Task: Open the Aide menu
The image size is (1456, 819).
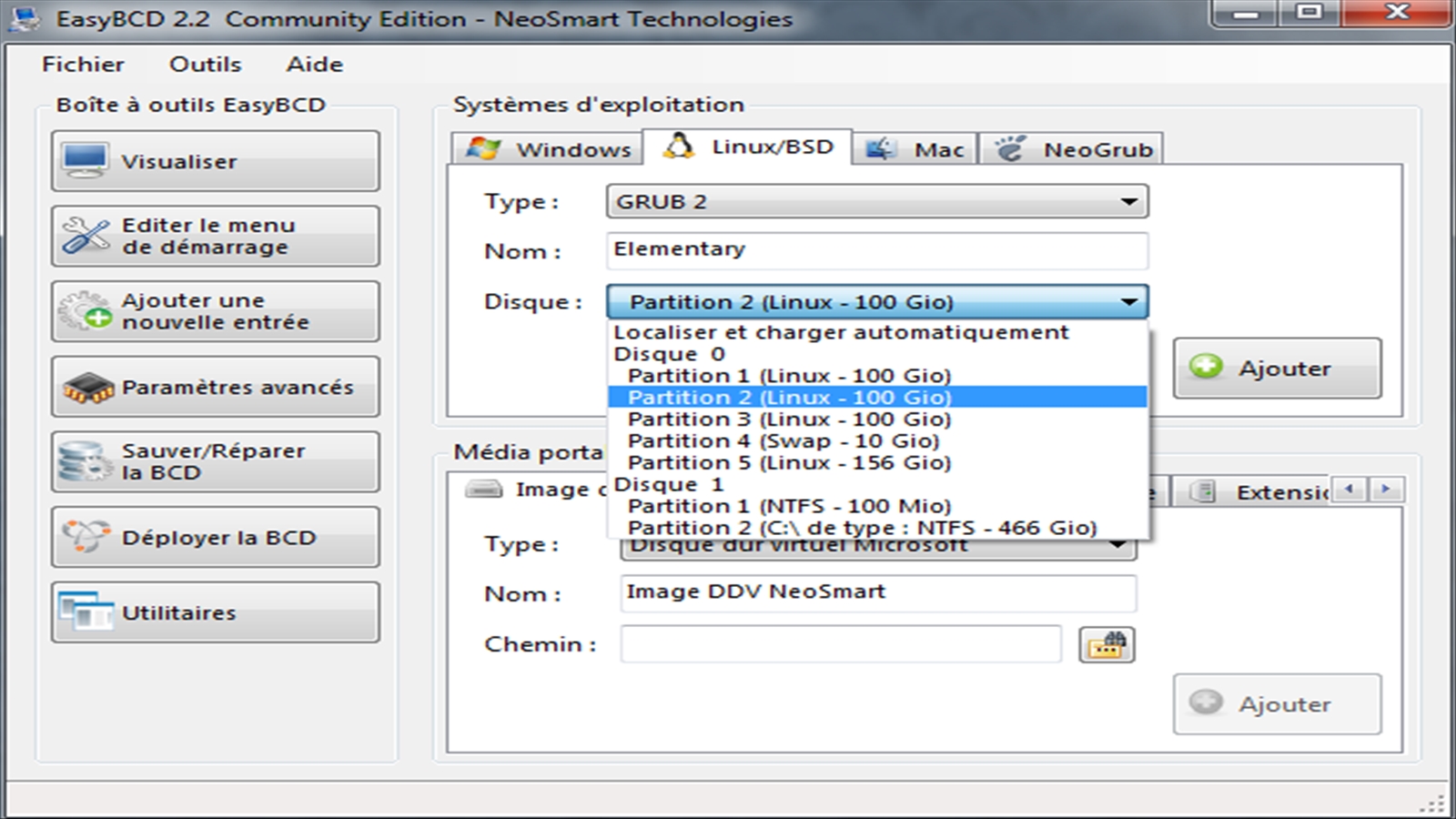Action: [x=315, y=65]
